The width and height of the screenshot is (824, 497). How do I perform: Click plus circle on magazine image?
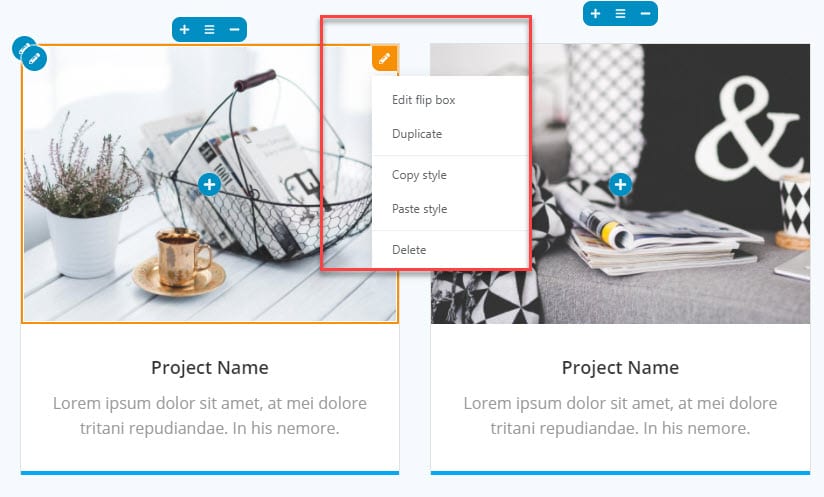click(x=620, y=184)
